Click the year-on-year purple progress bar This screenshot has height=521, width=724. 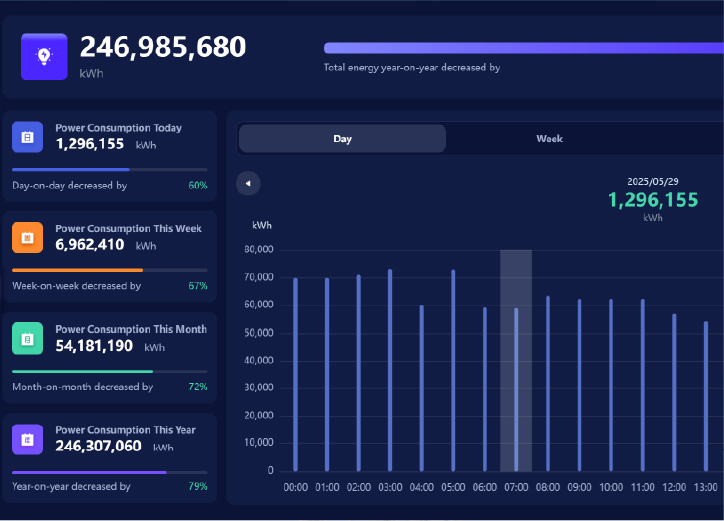[109, 472]
